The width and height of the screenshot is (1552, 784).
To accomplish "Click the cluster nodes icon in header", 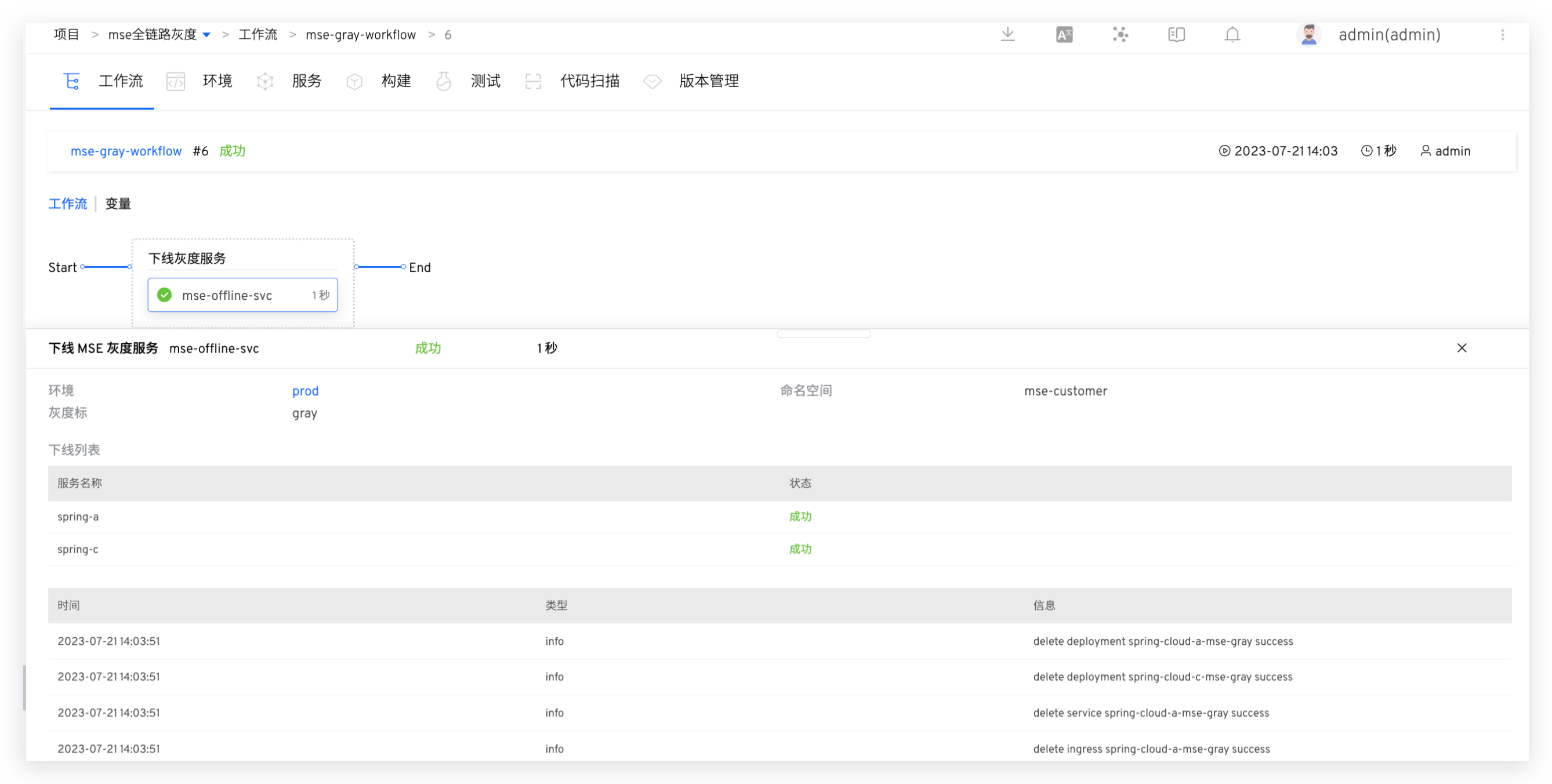I will pyautogui.click(x=1120, y=35).
